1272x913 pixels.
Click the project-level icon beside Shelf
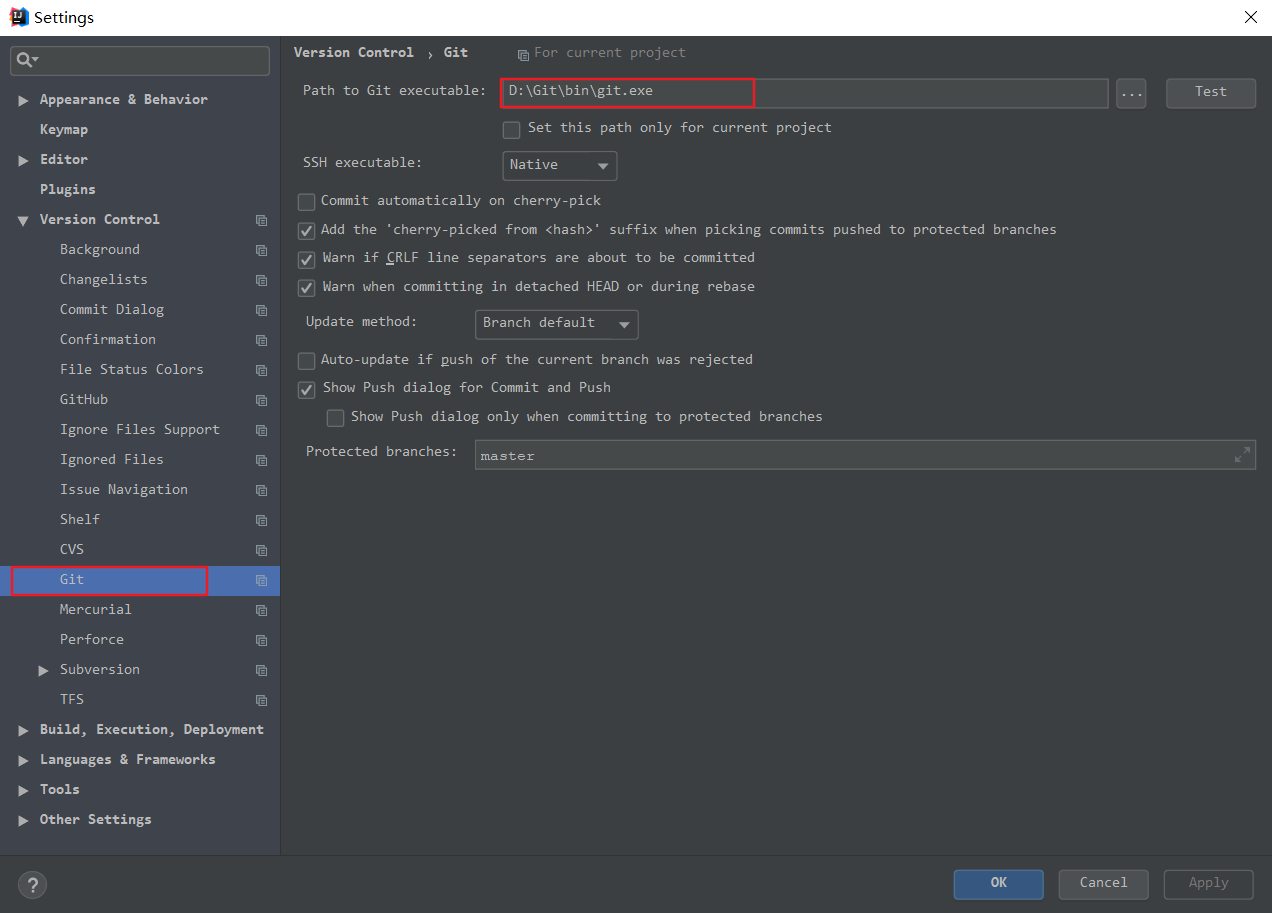tap(261, 520)
